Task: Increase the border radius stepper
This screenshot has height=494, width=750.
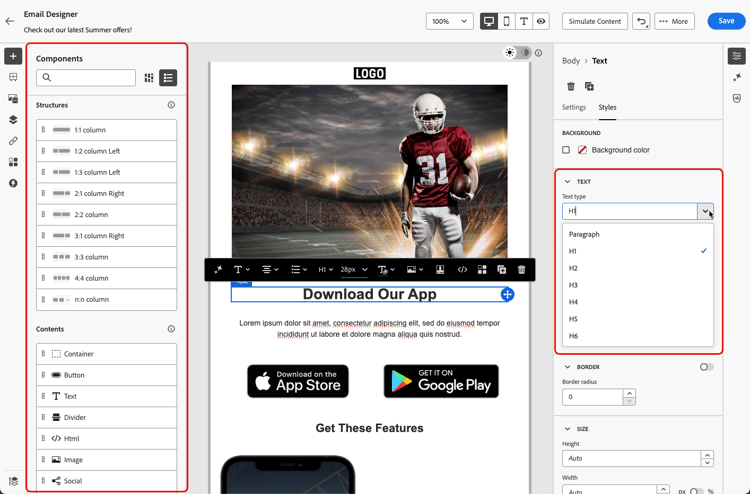Action: [629, 393]
